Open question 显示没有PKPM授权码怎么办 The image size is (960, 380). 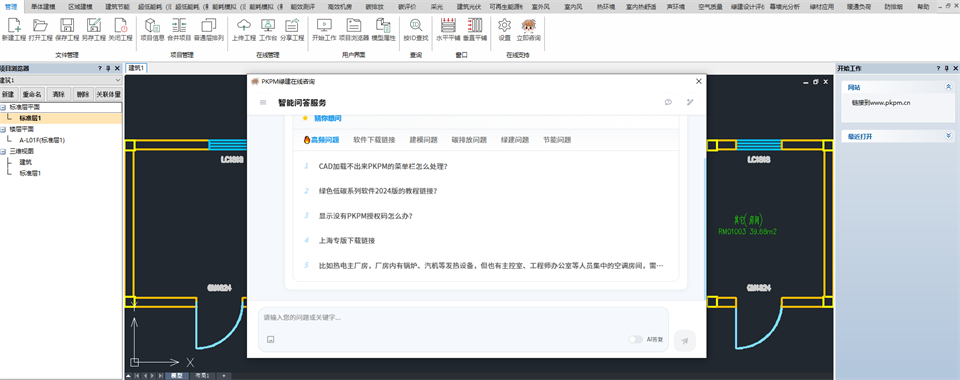(x=366, y=215)
